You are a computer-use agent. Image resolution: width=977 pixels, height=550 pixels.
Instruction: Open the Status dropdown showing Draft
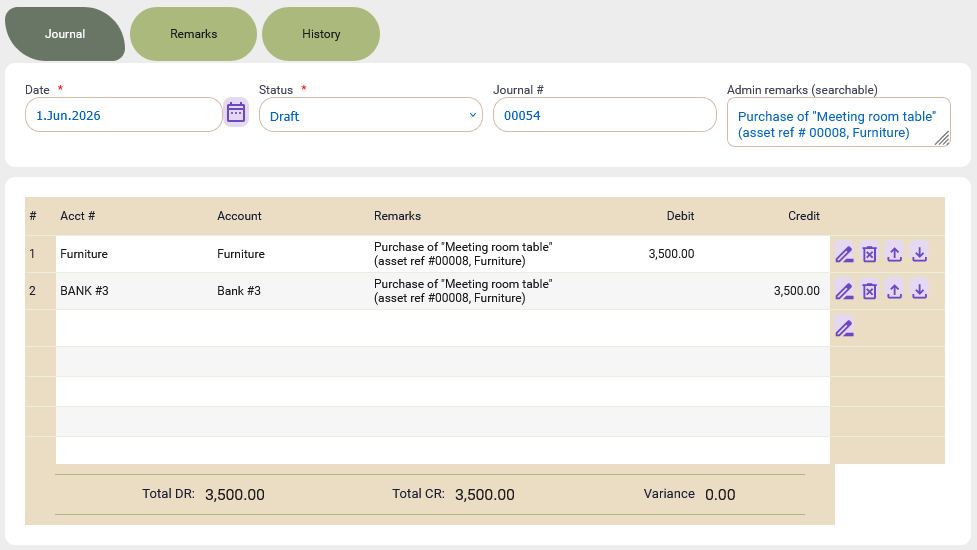pos(371,115)
